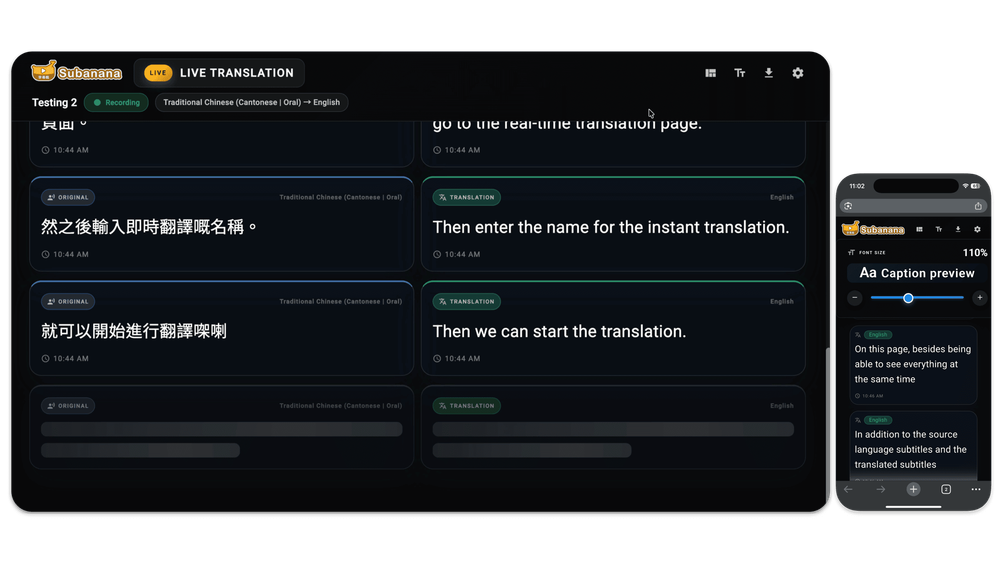Image resolution: width=1000 pixels, height=563 pixels.
Task: Toggle the Recording status pill
Action: (117, 102)
